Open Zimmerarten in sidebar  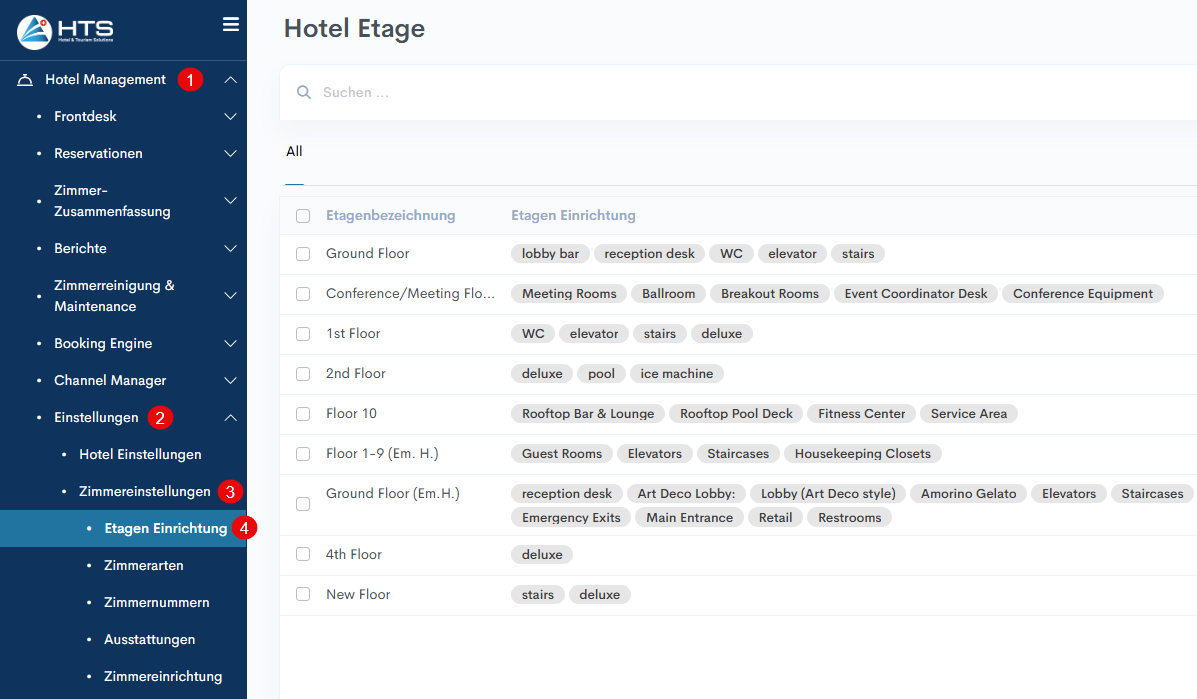(x=143, y=565)
